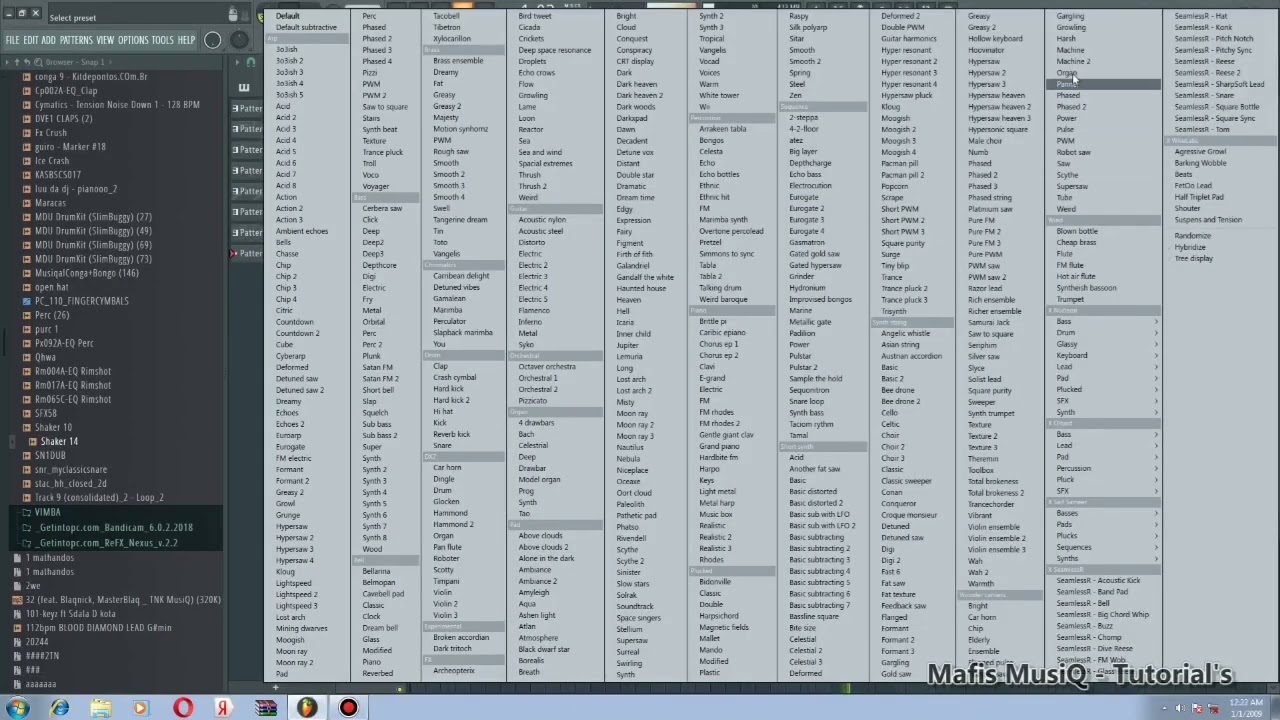Choose the Default preset

(288, 16)
